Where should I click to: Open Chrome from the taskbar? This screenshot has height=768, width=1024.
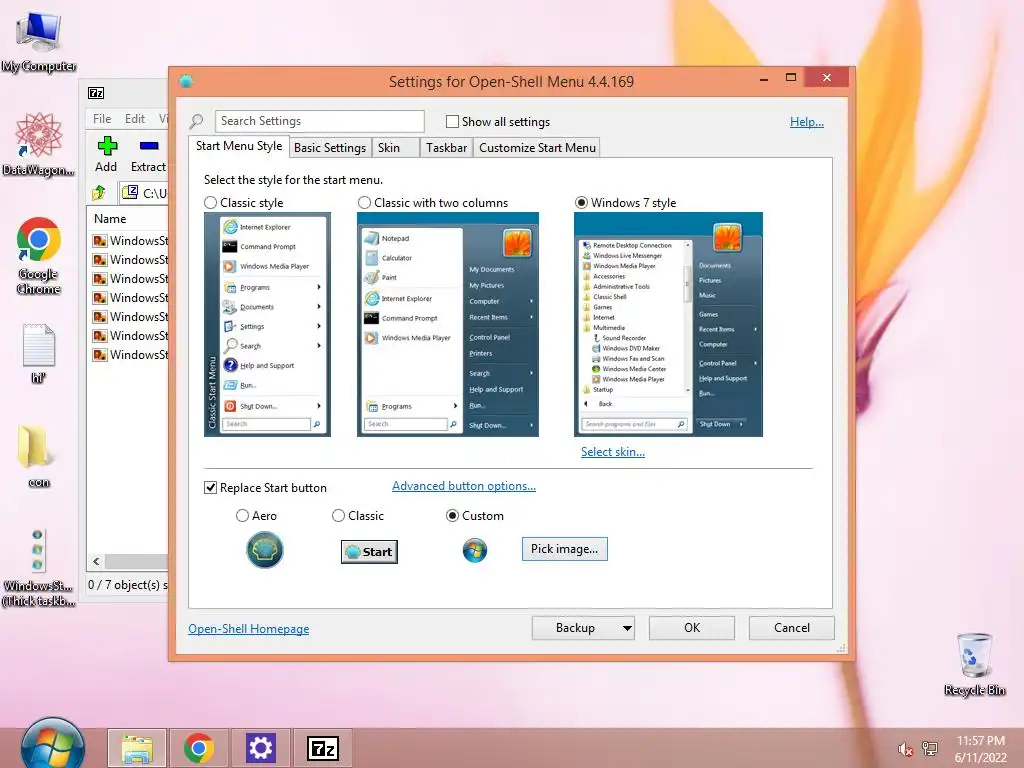pos(199,748)
